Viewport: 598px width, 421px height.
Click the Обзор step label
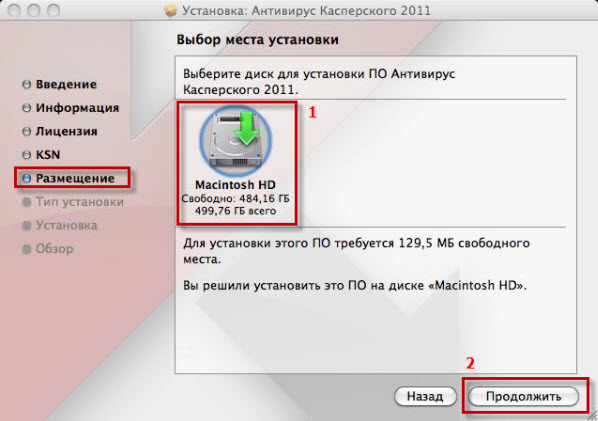[x=55, y=249]
